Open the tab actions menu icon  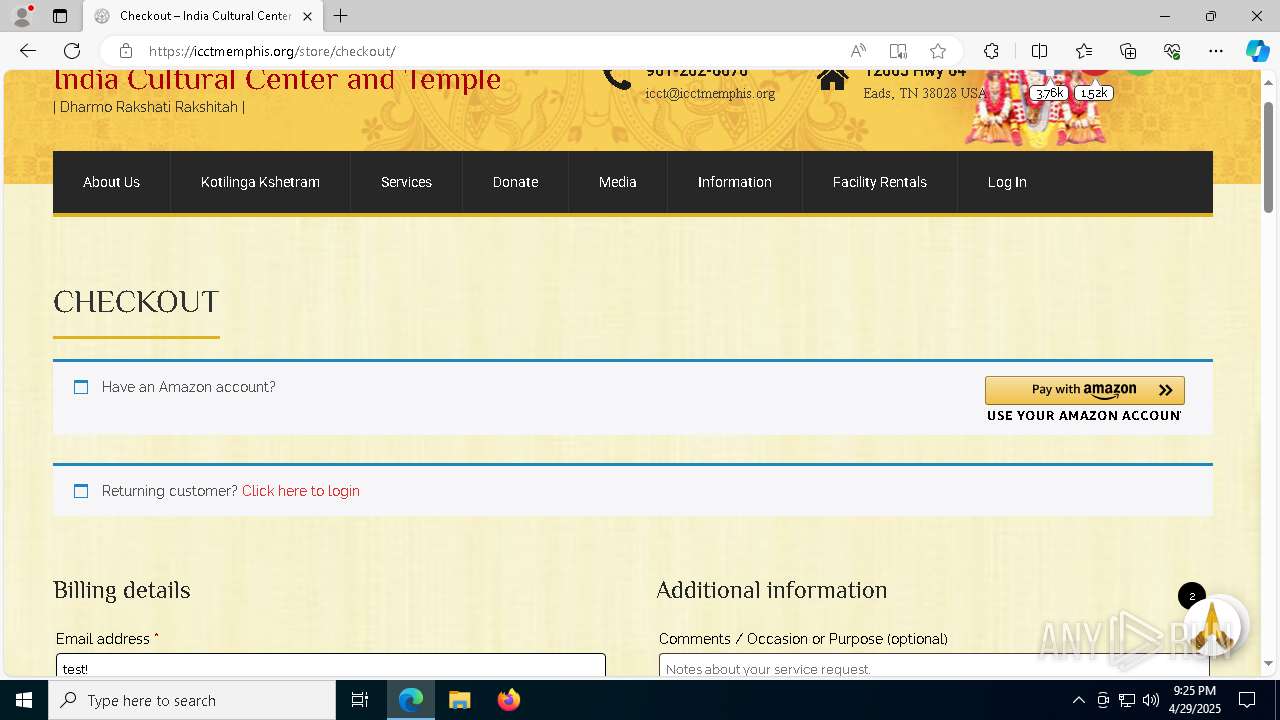point(60,16)
